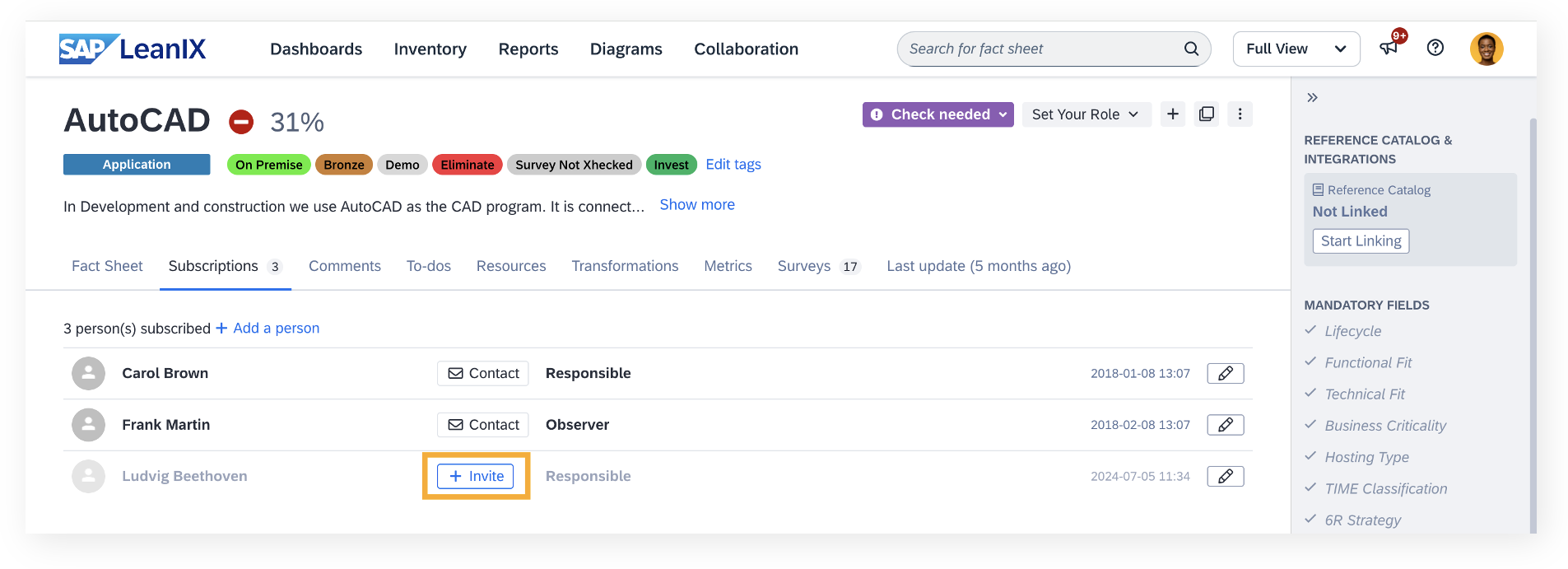Click the copy fact sheet icon
Image resolution: width=1568 pixels, height=569 pixels.
pyautogui.click(x=1207, y=114)
